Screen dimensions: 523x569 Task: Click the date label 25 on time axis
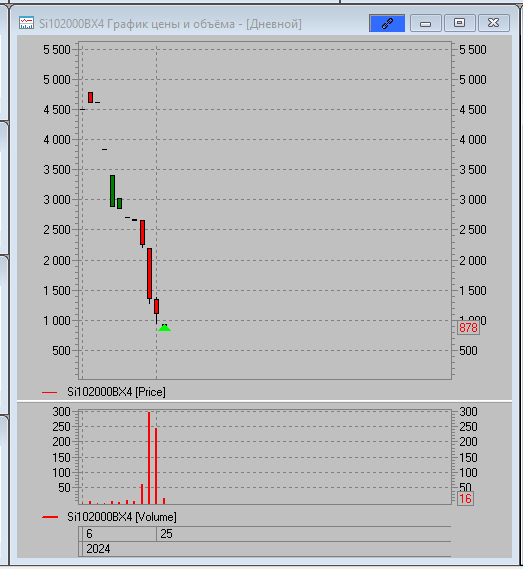coord(167,534)
